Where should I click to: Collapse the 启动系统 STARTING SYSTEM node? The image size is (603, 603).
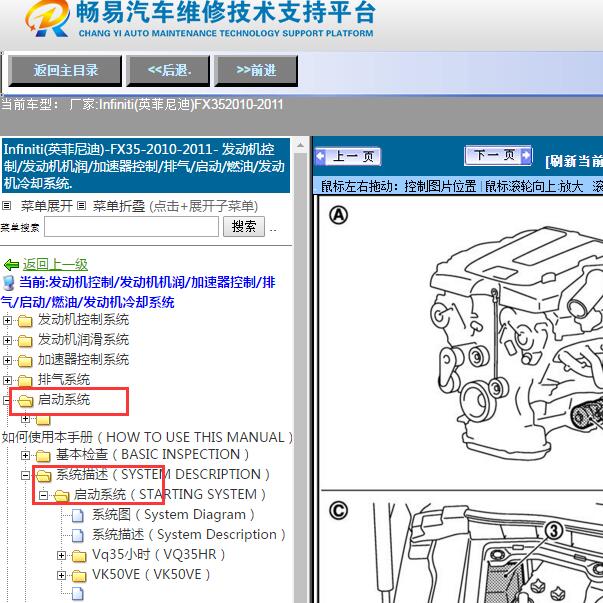43,496
